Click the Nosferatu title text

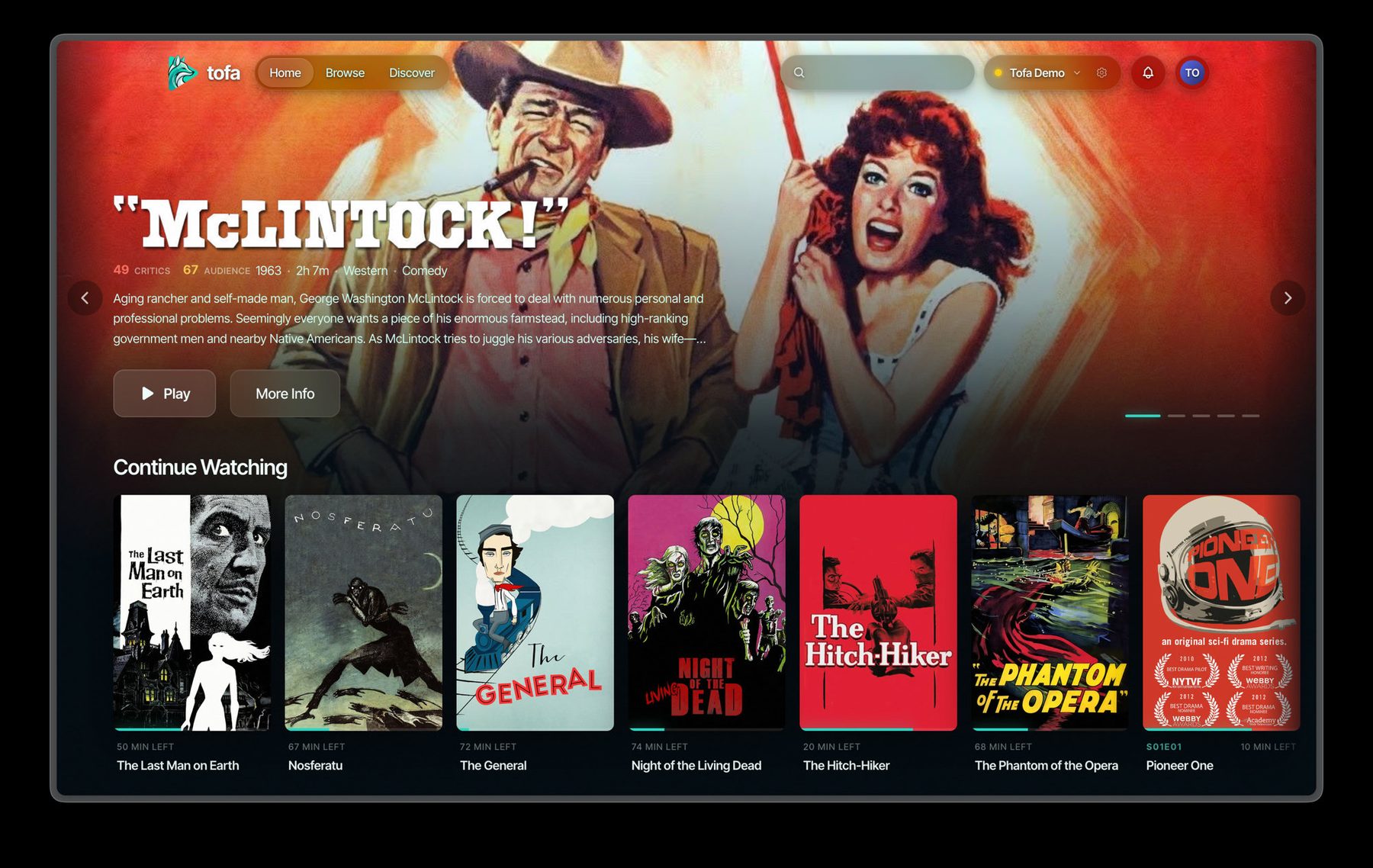[x=316, y=765]
